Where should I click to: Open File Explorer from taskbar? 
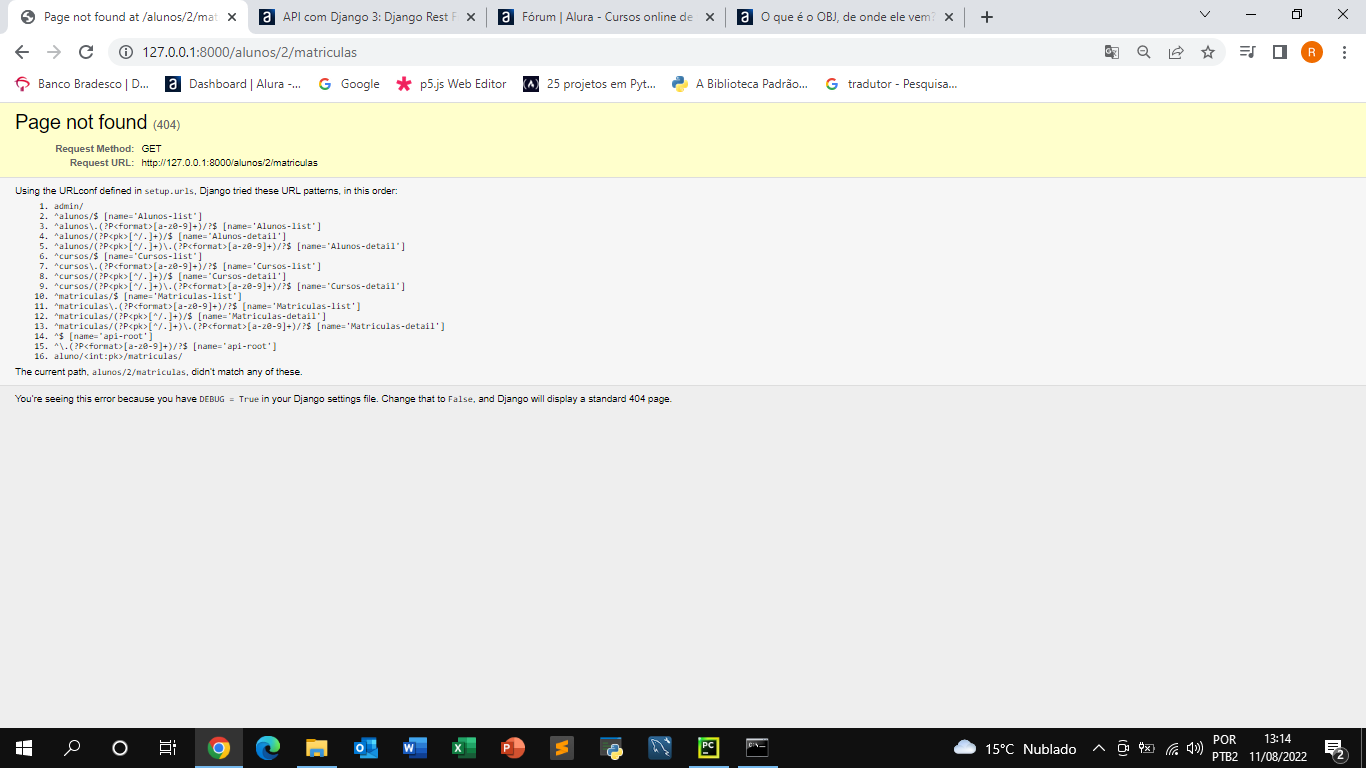tap(317, 748)
